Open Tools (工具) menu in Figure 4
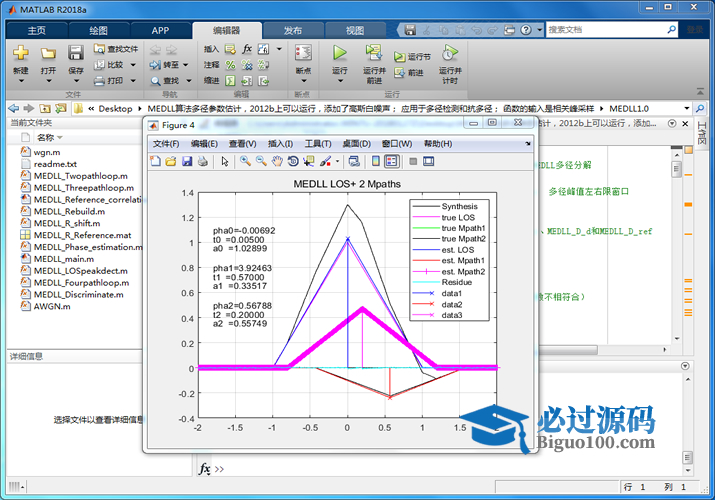Screen dimensions: 715x500 318,144
